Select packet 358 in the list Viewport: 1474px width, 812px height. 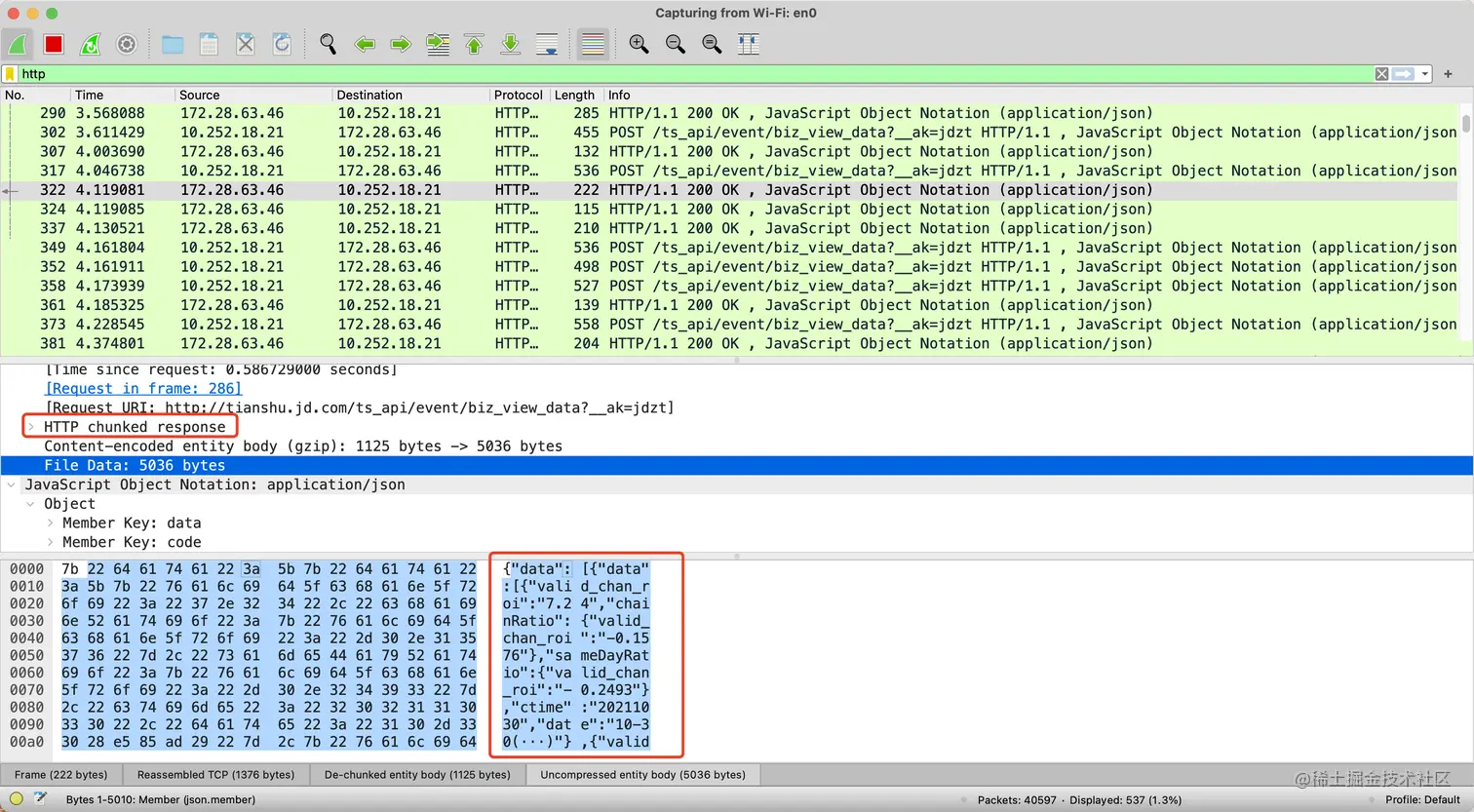pos(731,287)
